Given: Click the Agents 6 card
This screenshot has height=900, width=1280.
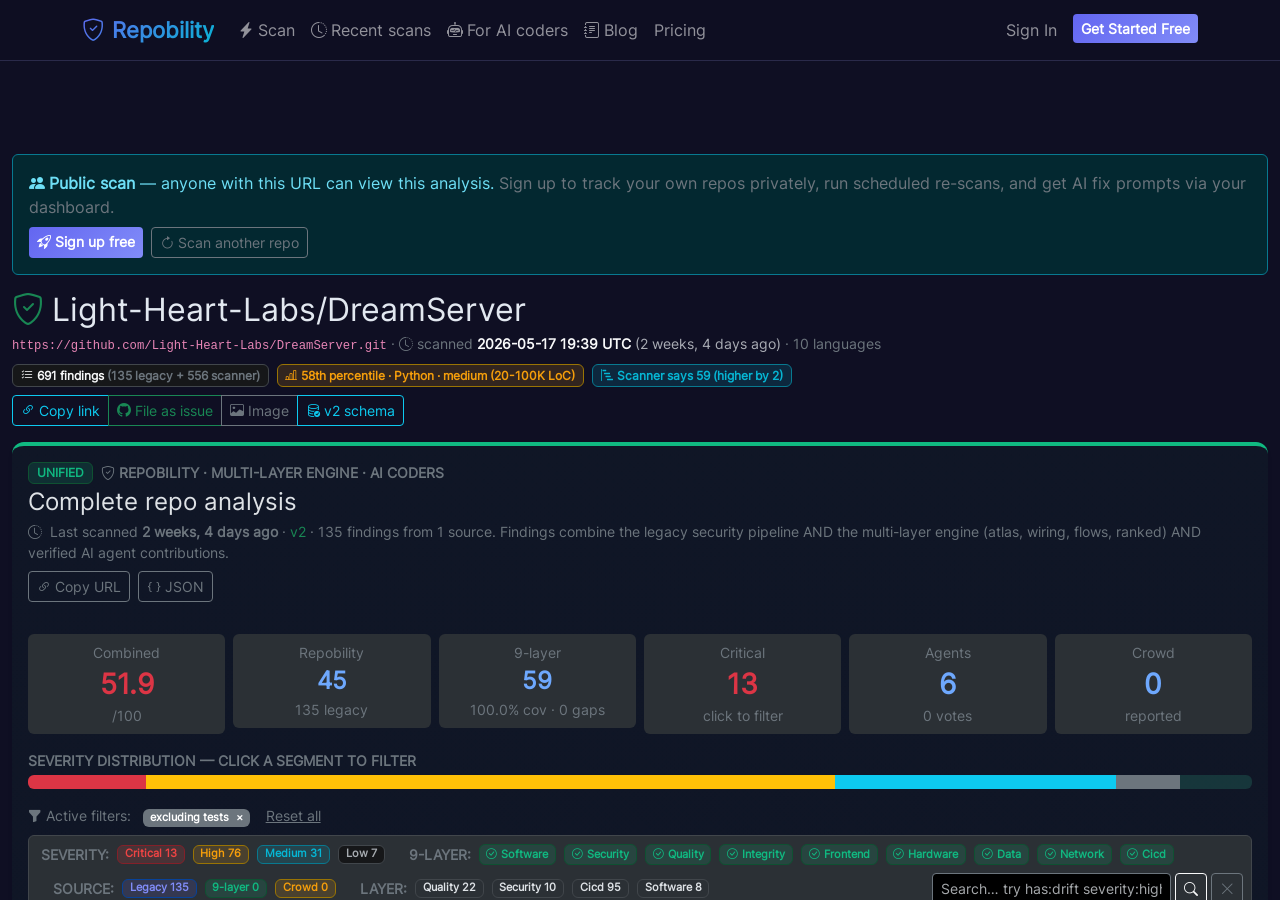Looking at the screenshot, I should 948,684.
